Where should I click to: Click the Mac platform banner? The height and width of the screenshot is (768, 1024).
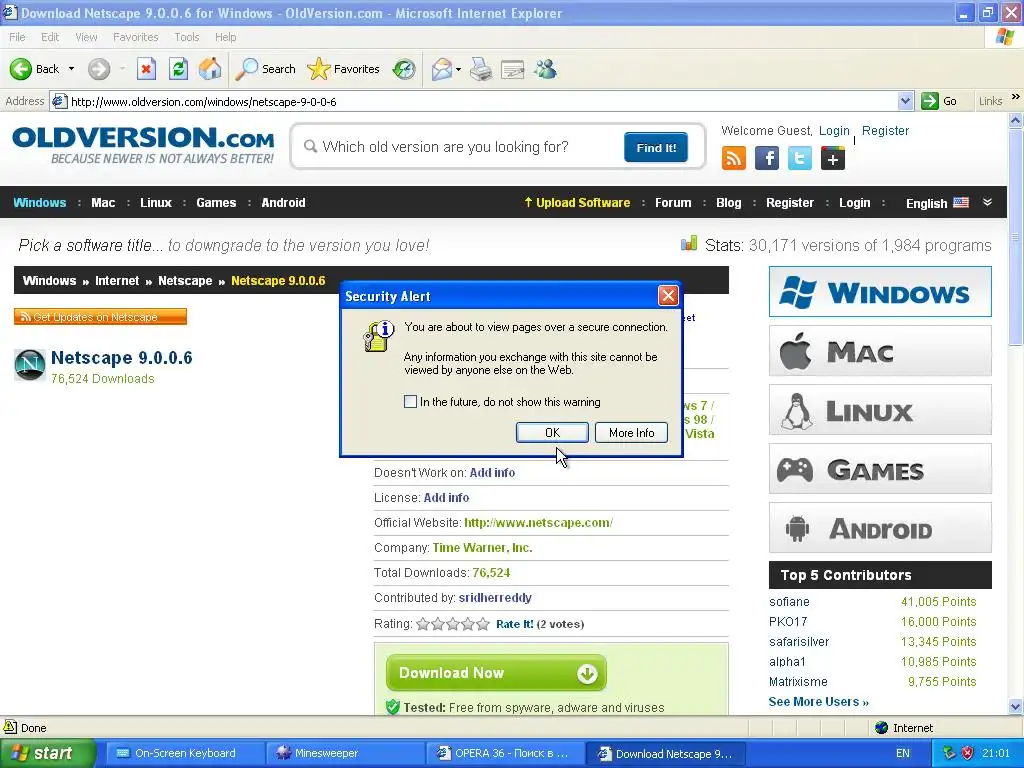pos(880,351)
